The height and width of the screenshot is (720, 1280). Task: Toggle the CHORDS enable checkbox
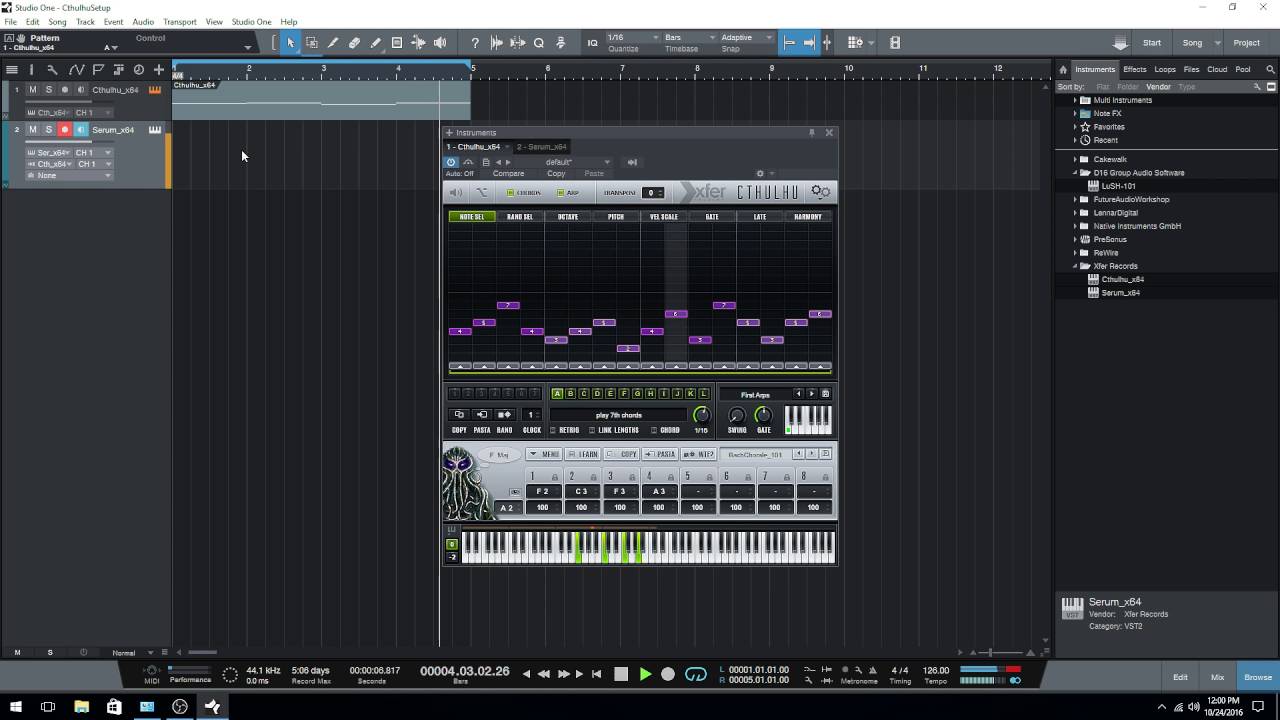pos(510,193)
